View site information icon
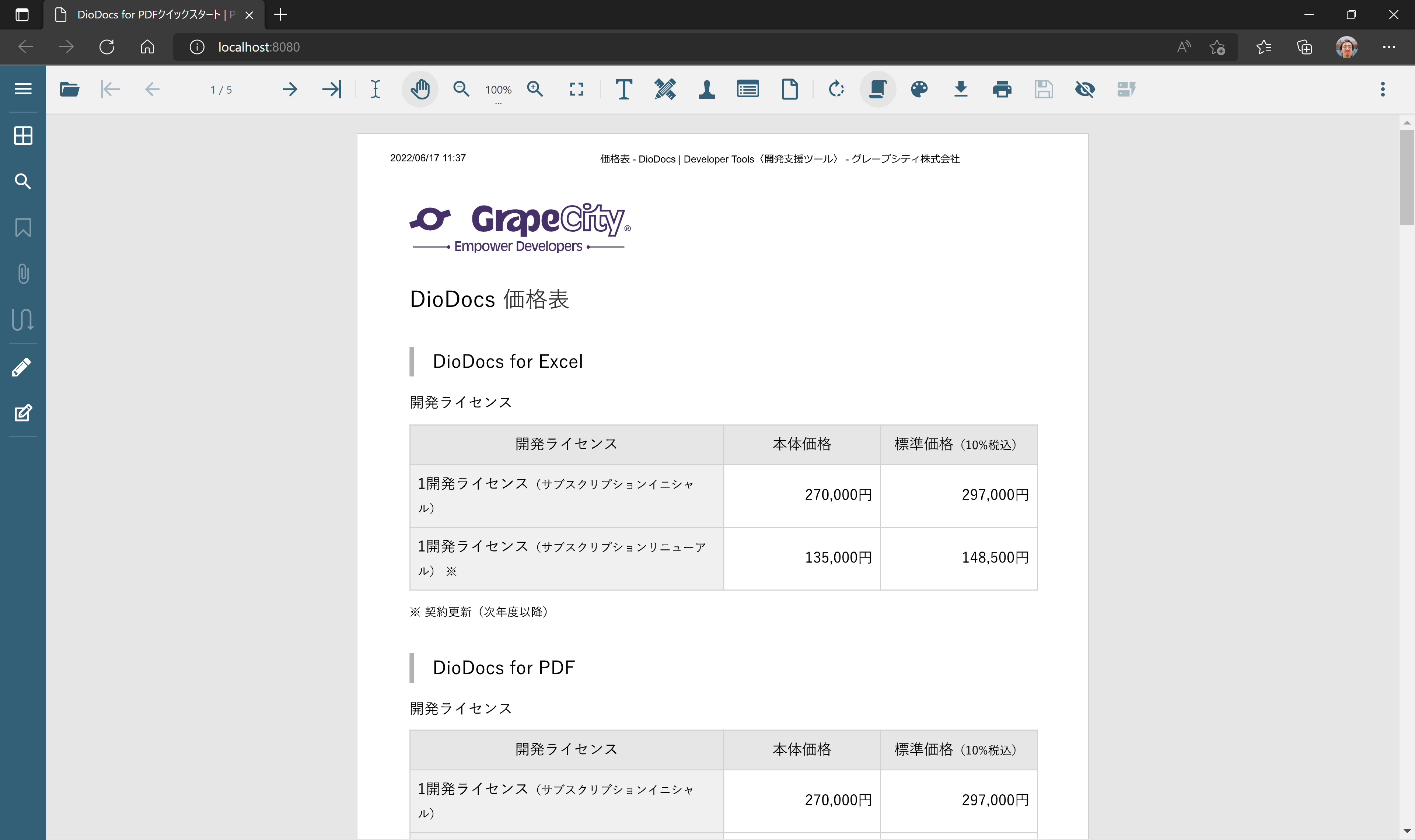The width and height of the screenshot is (1415, 840). click(x=196, y=47)
